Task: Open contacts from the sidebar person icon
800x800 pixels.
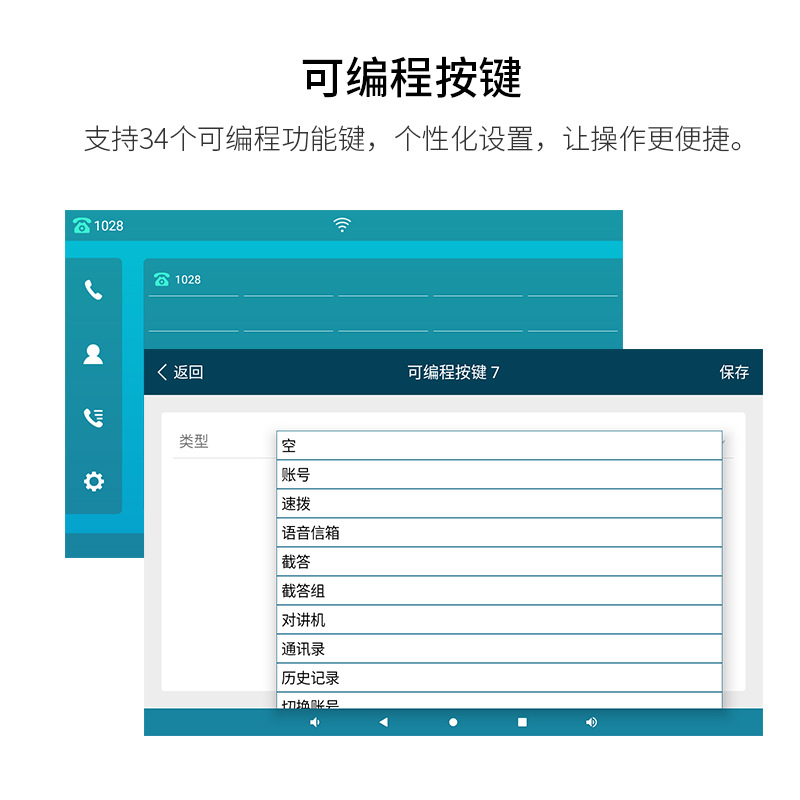Action: pos(93,354)
